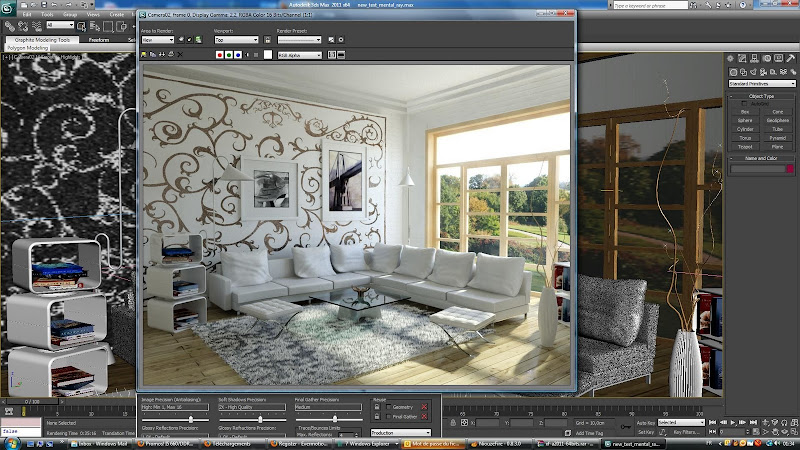
Task: Toggle the viewport lock to render
Action: [x=267, y=40]
